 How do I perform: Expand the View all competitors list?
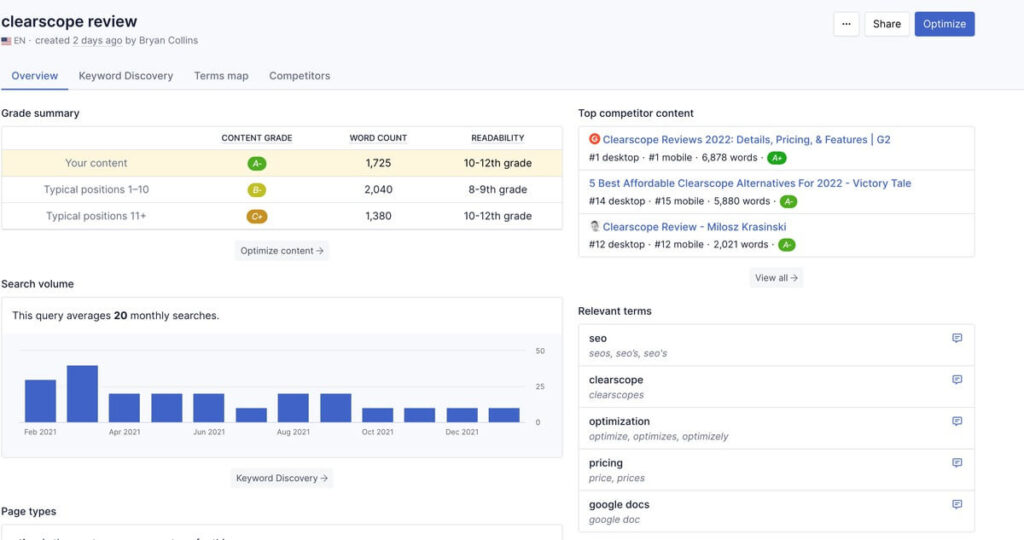(x=776, y=278)
